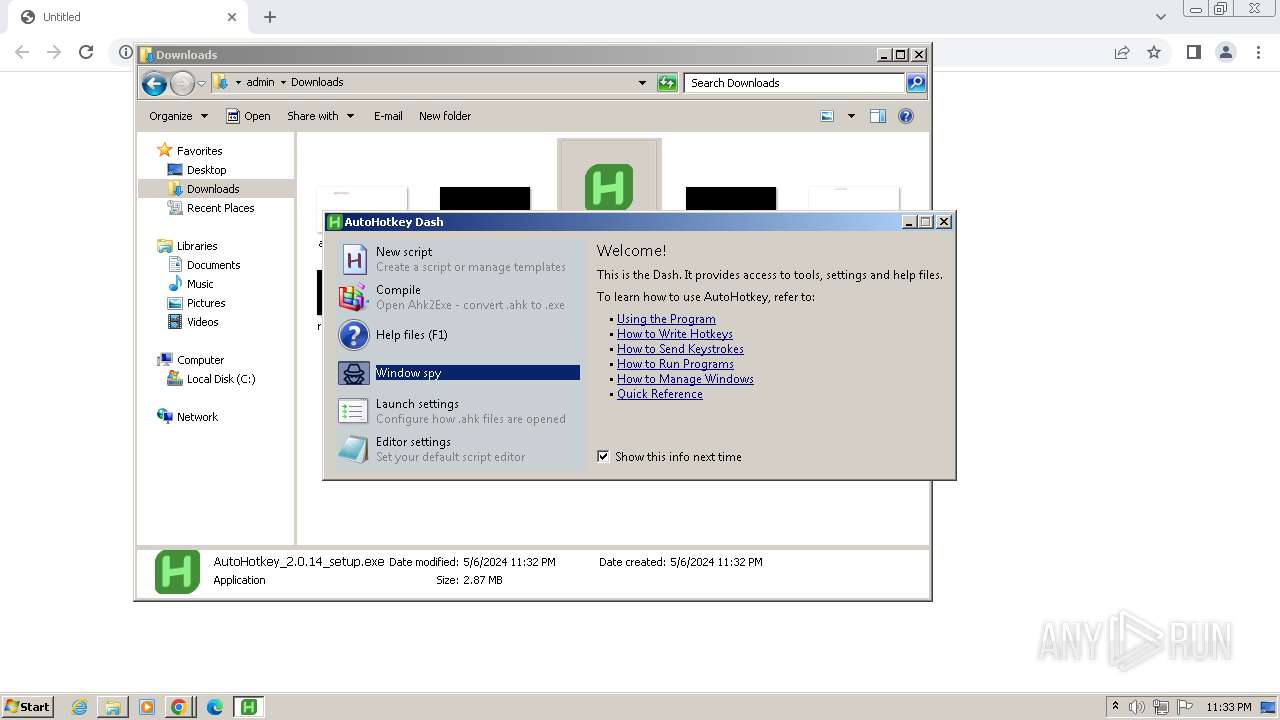Reload the Chrome page

[86, 52]
